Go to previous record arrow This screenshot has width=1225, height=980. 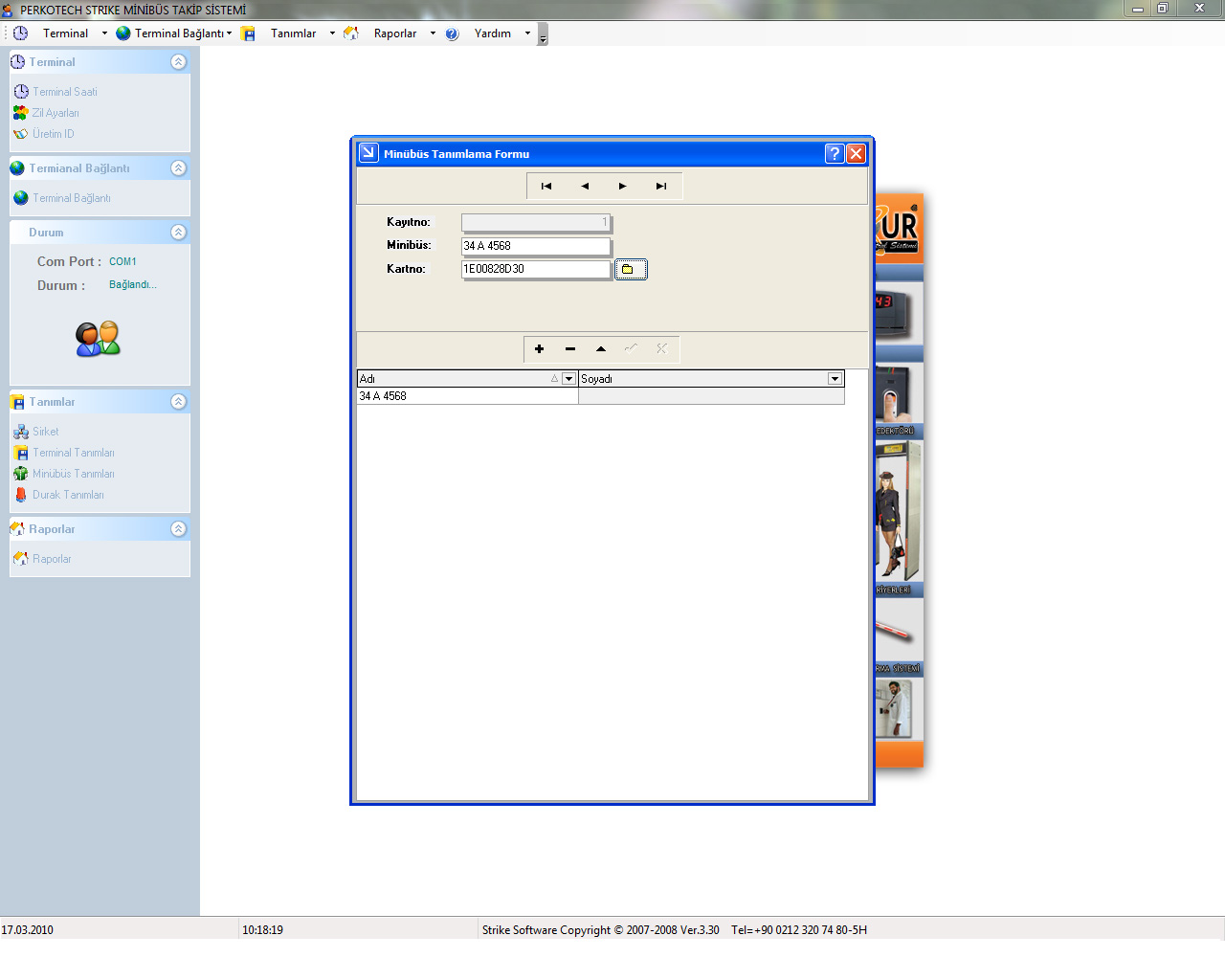(585, 187)
